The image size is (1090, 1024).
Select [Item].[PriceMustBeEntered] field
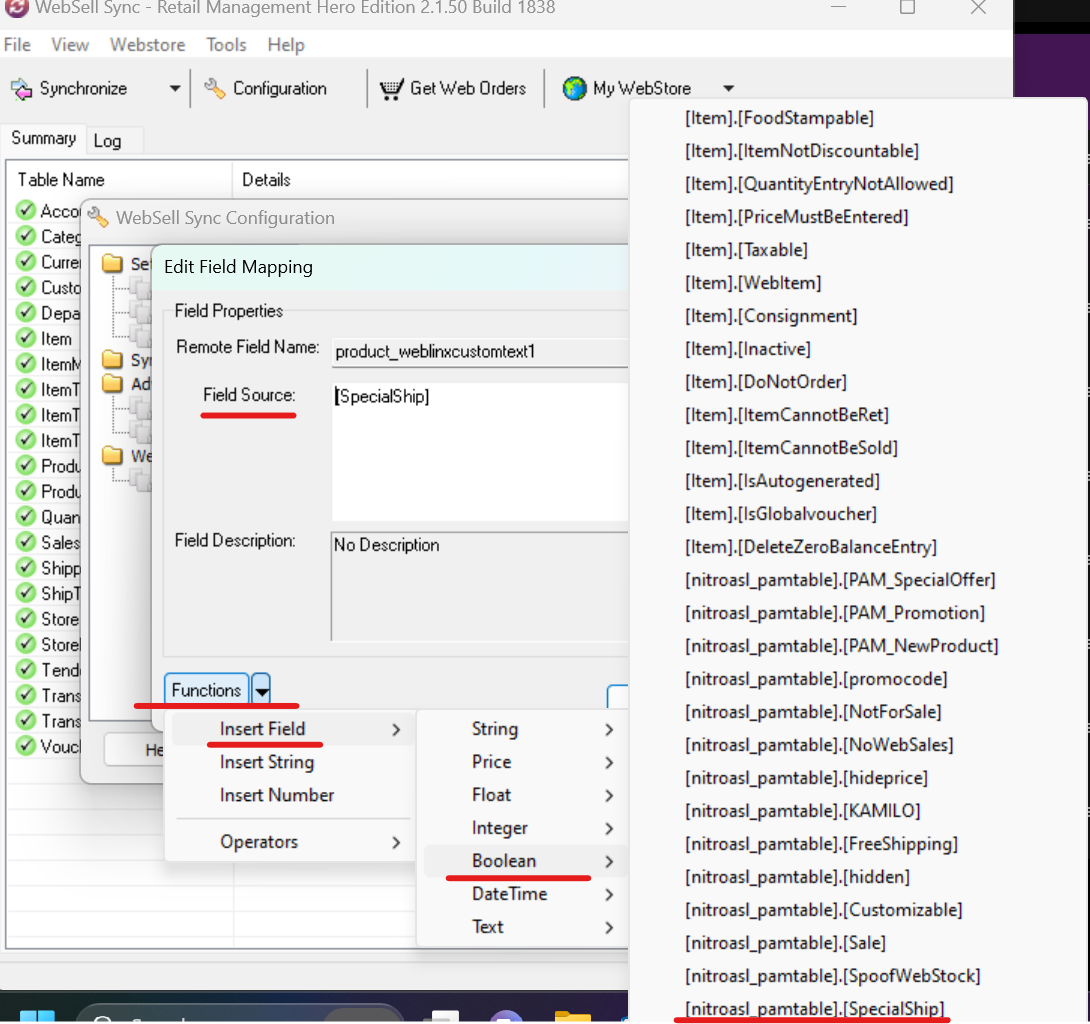click(797, 217)
